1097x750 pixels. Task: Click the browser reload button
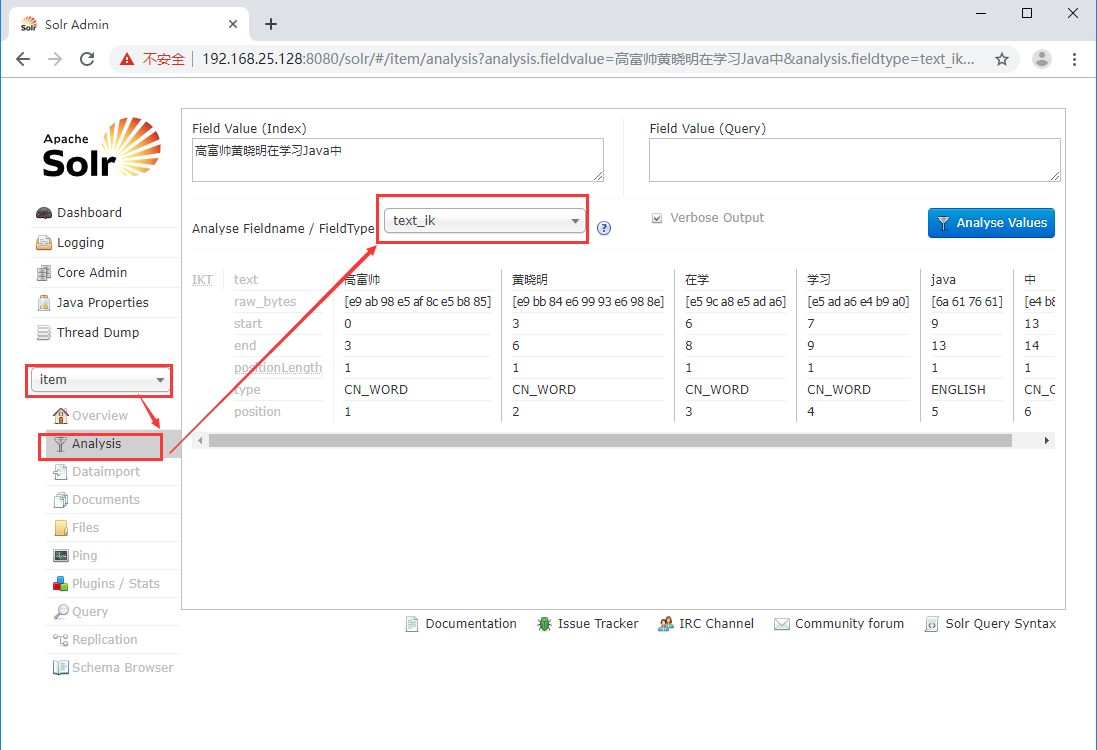[87, 59]
